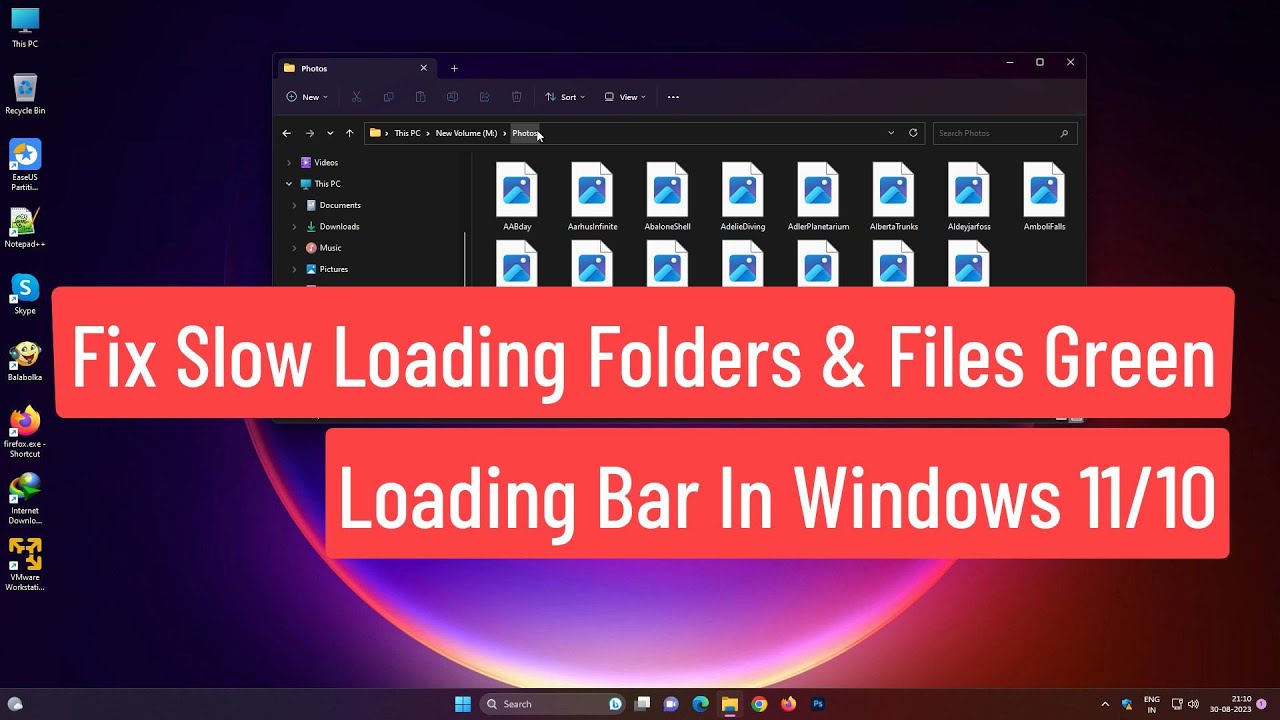Click the EaseUS Partition desktop icon

point(25,165)
